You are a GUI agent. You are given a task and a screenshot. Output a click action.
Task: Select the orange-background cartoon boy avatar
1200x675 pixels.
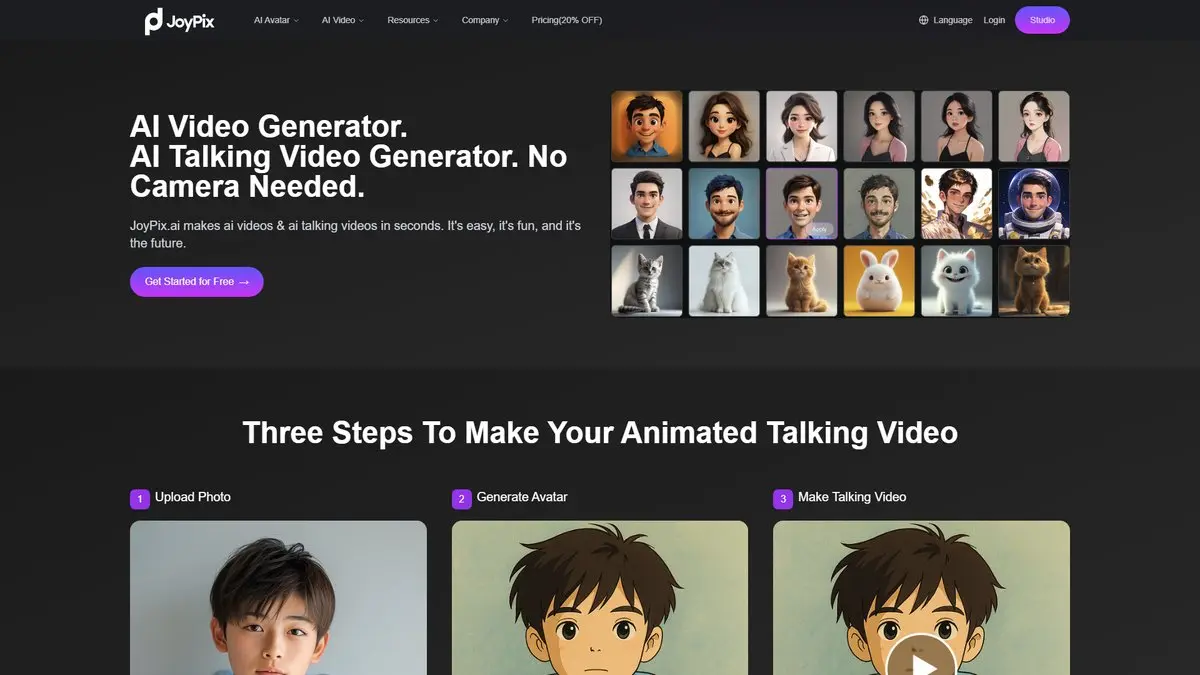[x=647, y=127]
